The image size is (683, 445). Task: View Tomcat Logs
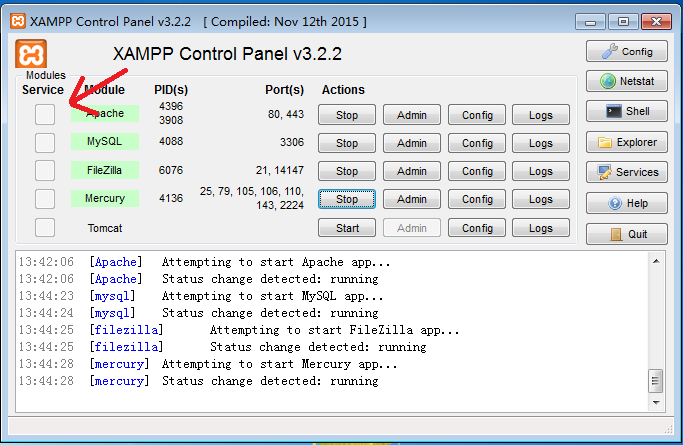tap(541, 228)
